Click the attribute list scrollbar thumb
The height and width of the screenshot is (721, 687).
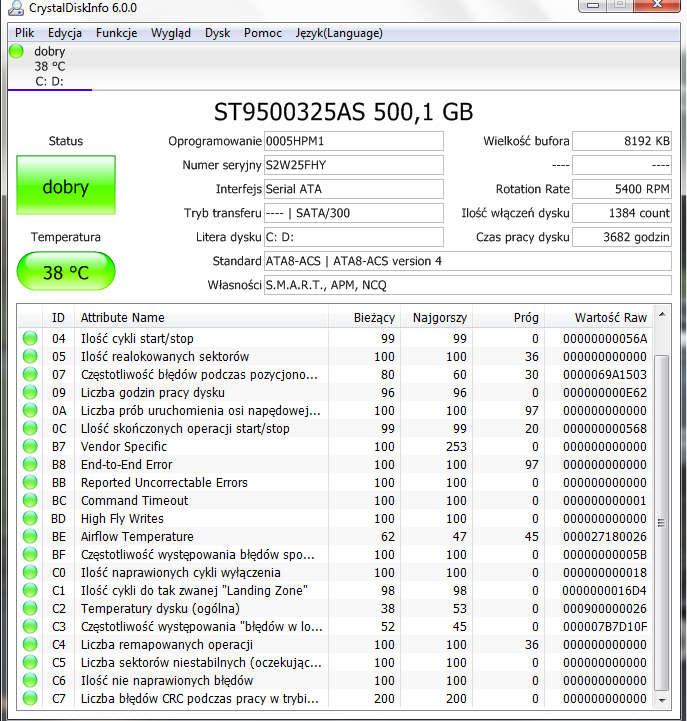(x=662, y=523)
